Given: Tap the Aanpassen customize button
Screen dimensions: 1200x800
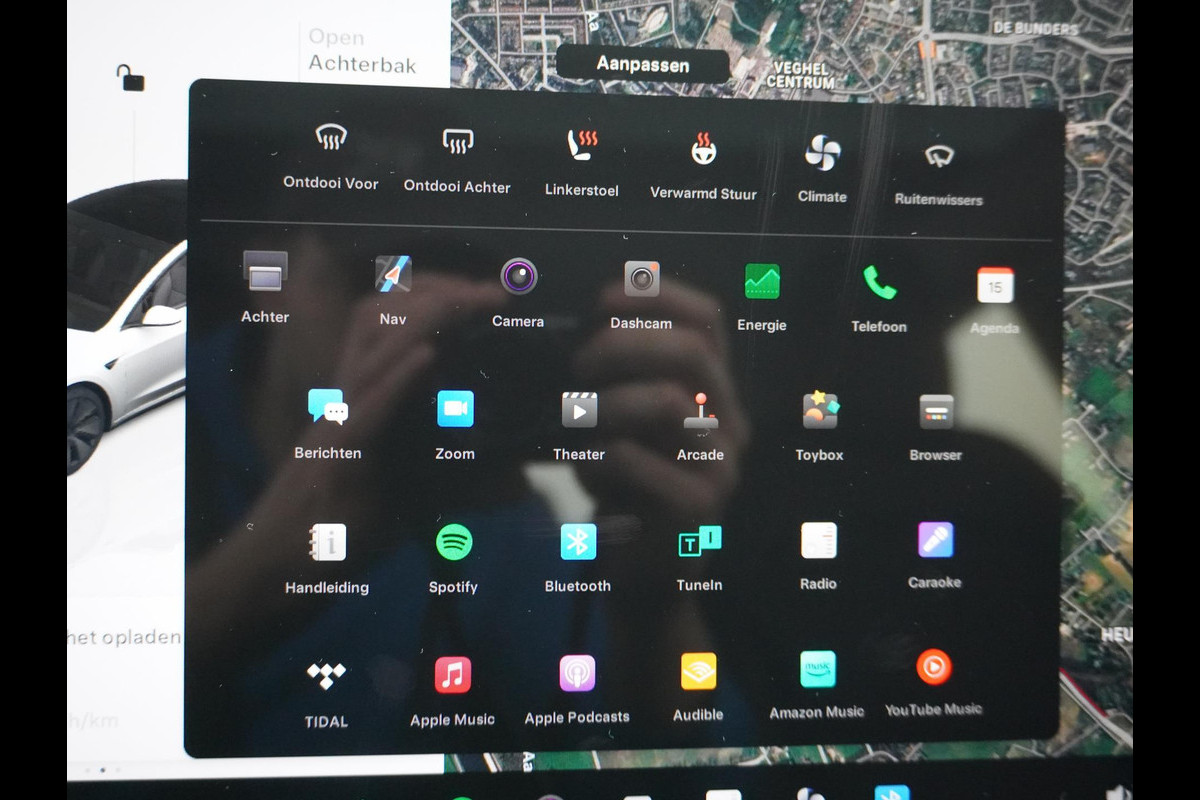Looking at the screenshot, I should [643, 64].
